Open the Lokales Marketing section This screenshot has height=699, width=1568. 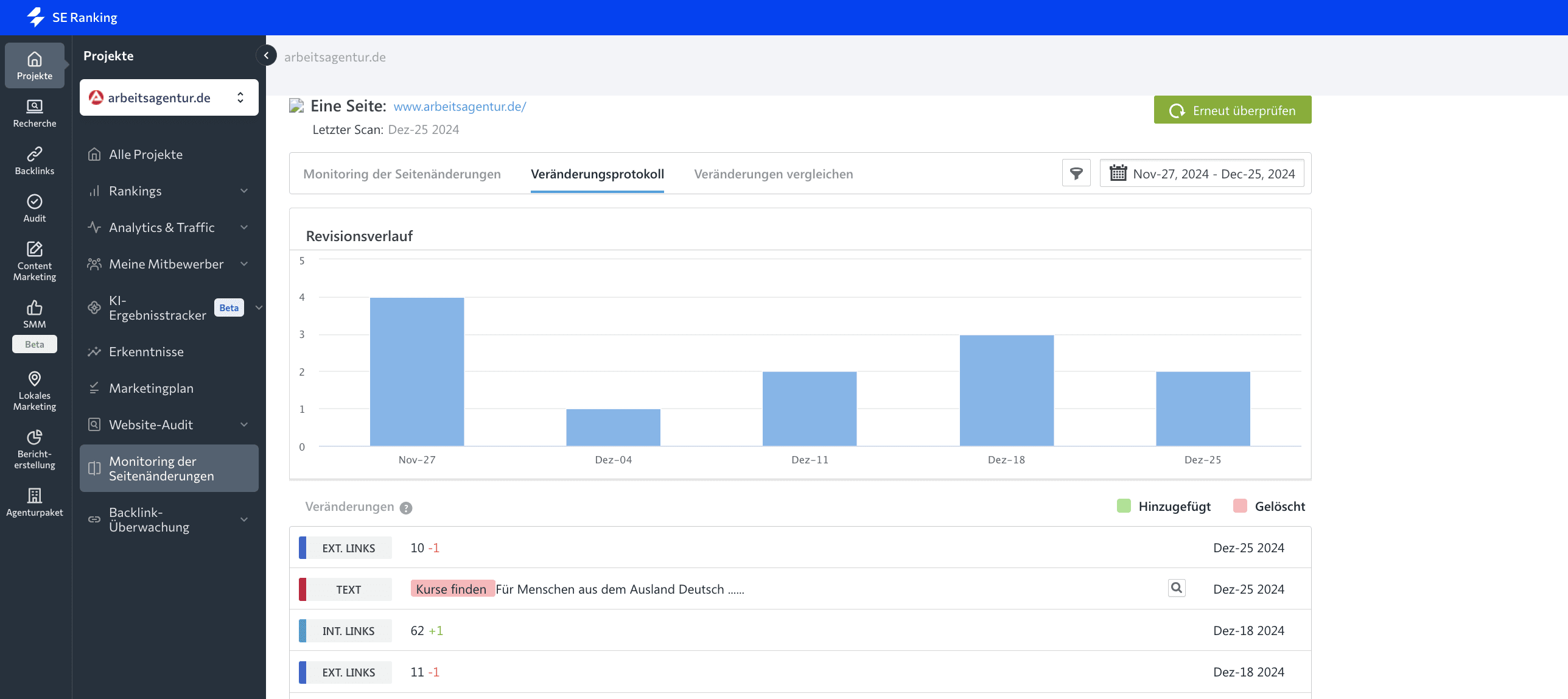pos(35,392)
